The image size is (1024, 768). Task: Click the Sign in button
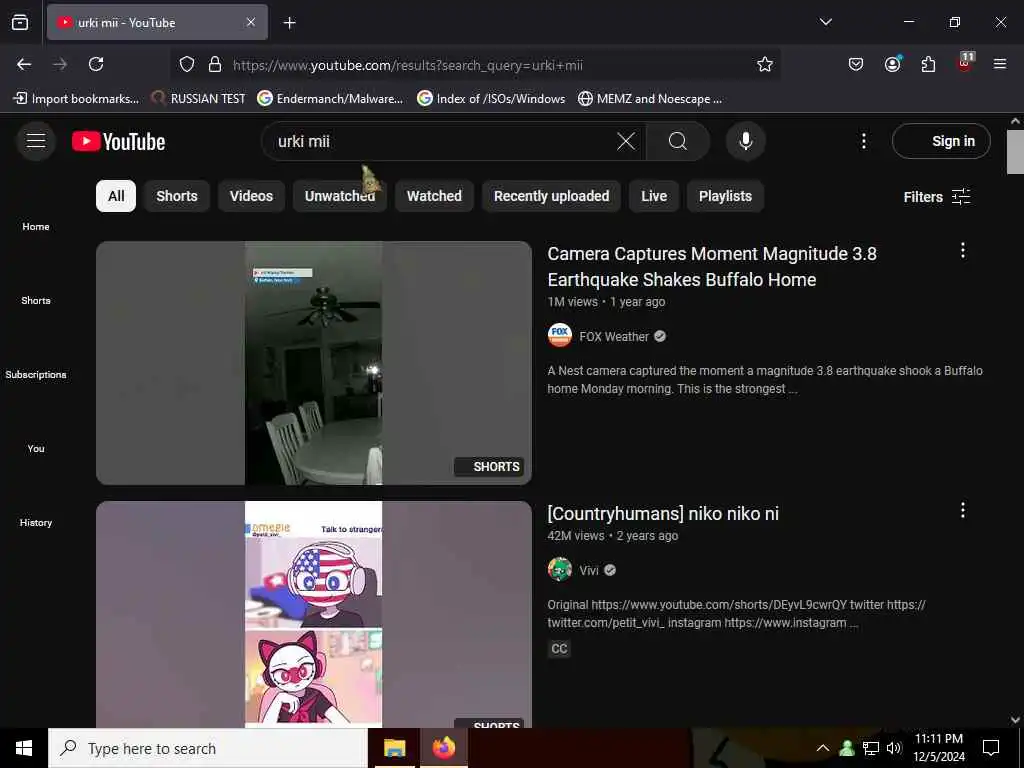pos(941,141)
